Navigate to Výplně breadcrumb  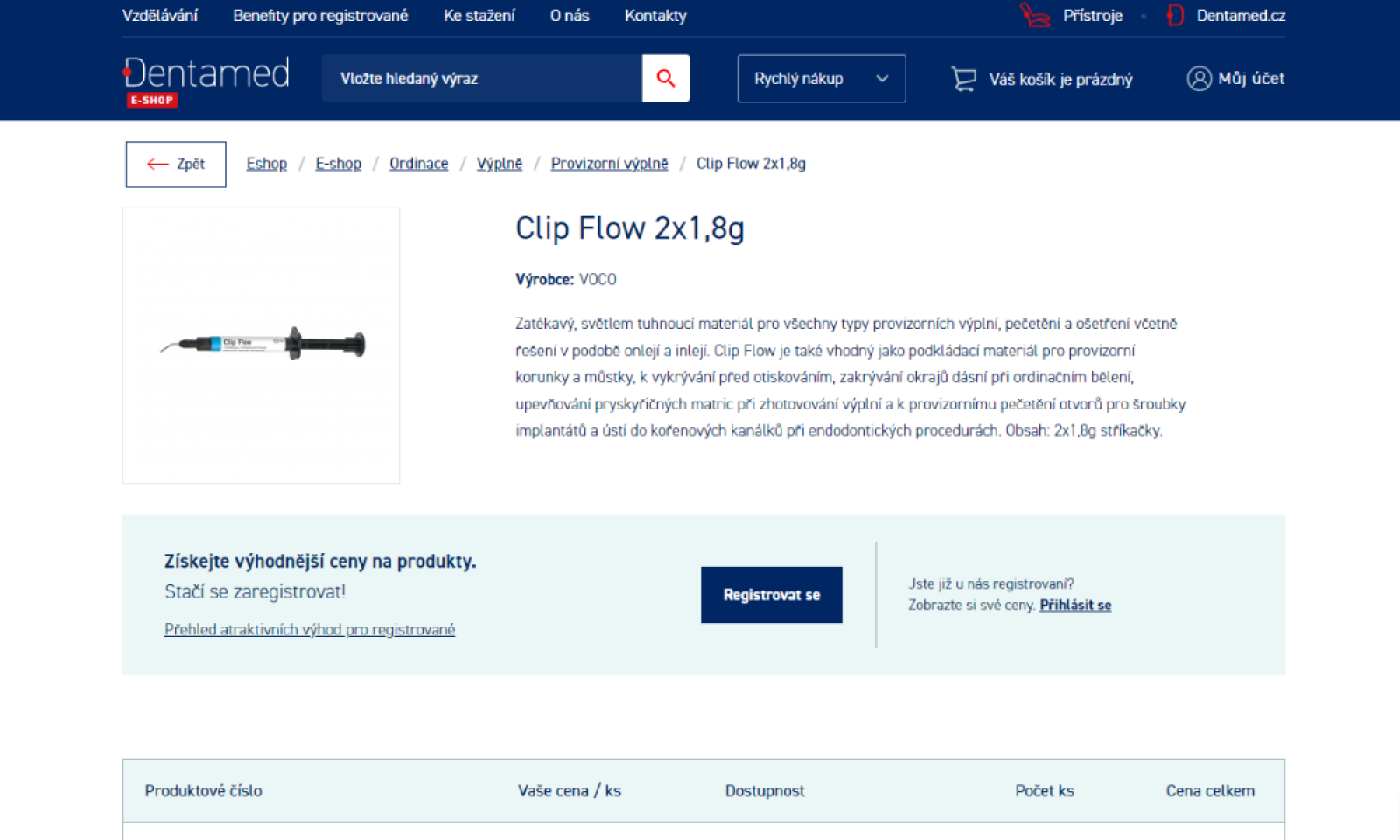coord(499,164)
